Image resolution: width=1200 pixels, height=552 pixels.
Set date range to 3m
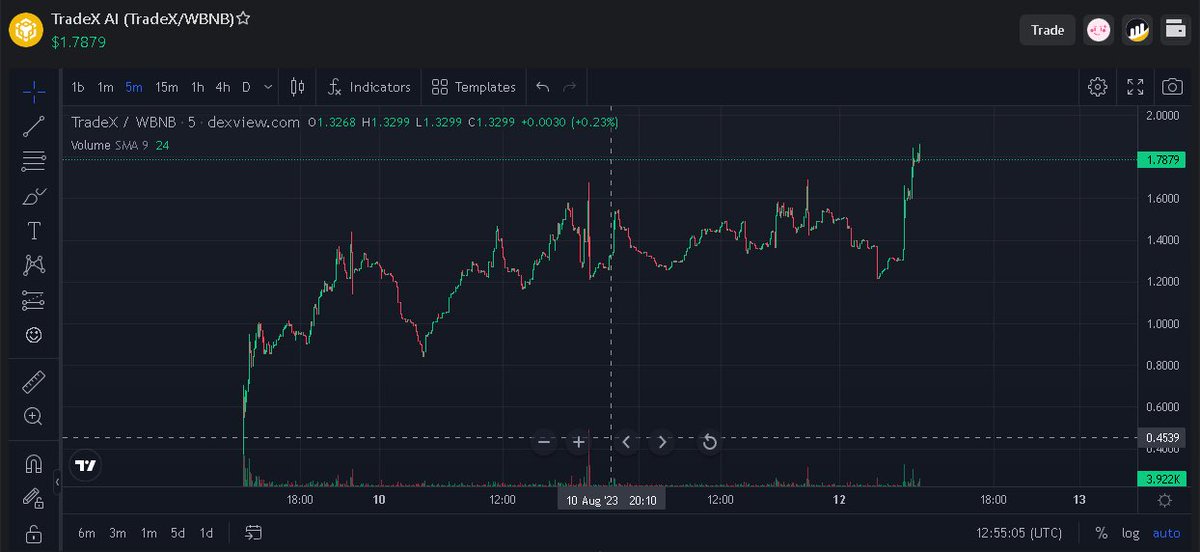(117, 532)
